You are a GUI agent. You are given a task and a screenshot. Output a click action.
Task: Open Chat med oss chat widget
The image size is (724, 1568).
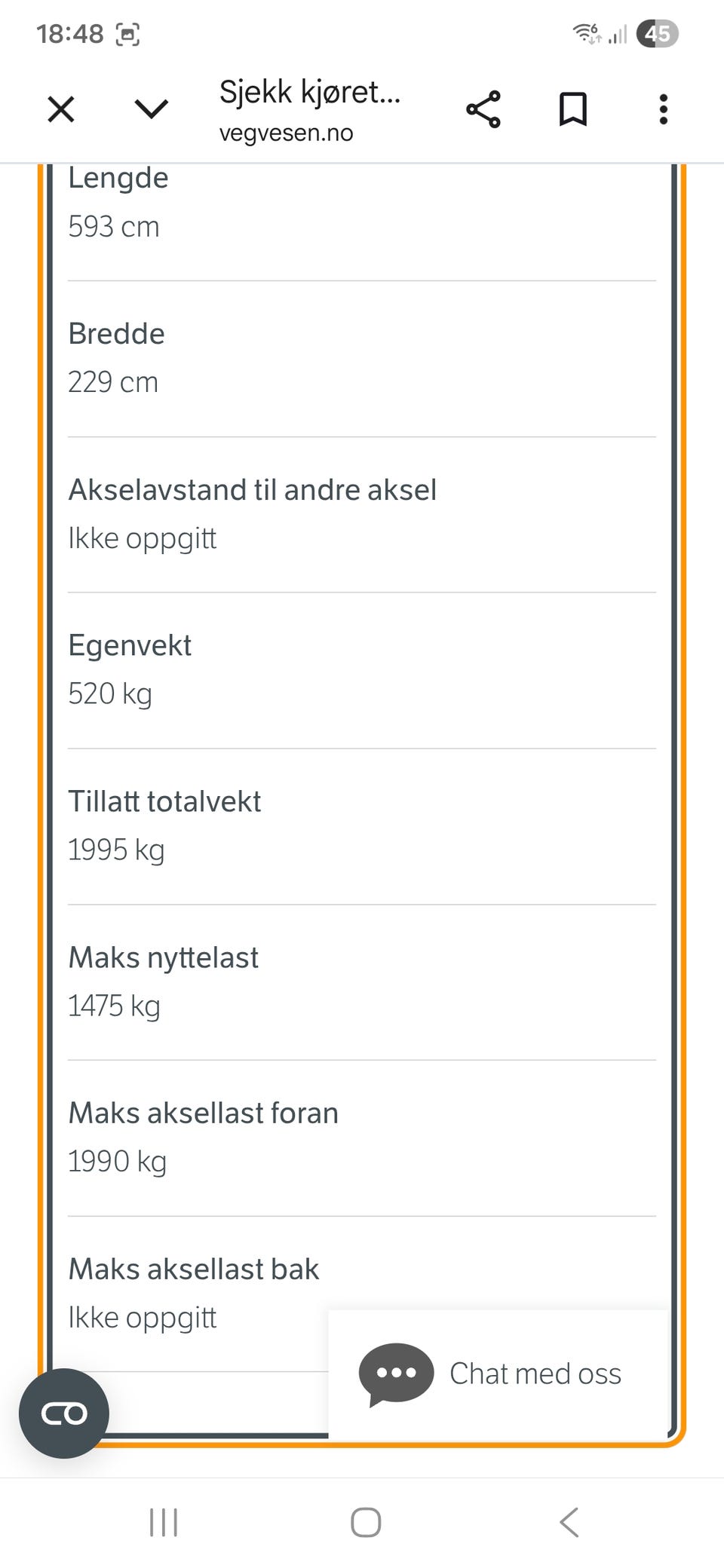499,1374
